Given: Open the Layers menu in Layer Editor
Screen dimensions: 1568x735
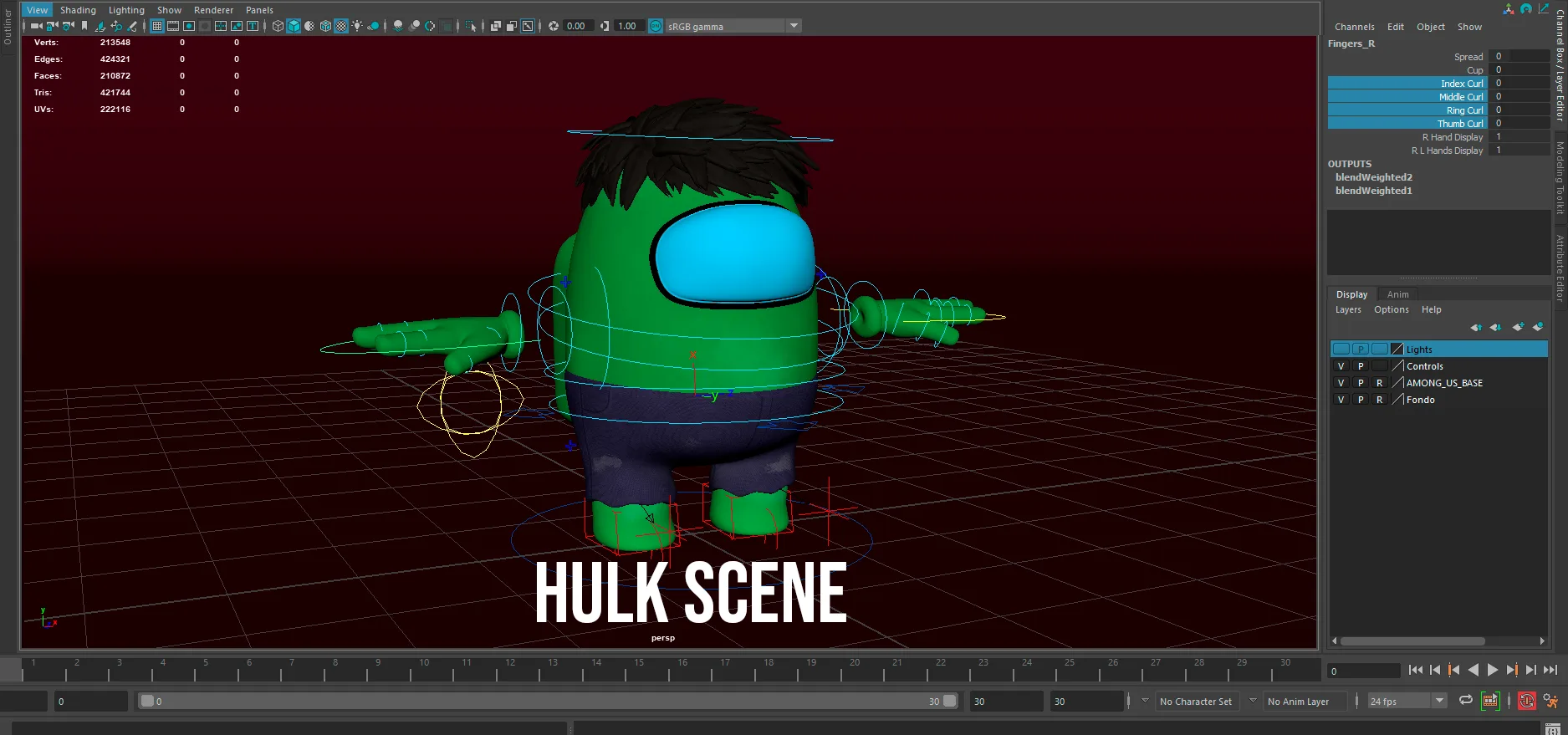Looking at the screenshot, I should (1348, 309).
